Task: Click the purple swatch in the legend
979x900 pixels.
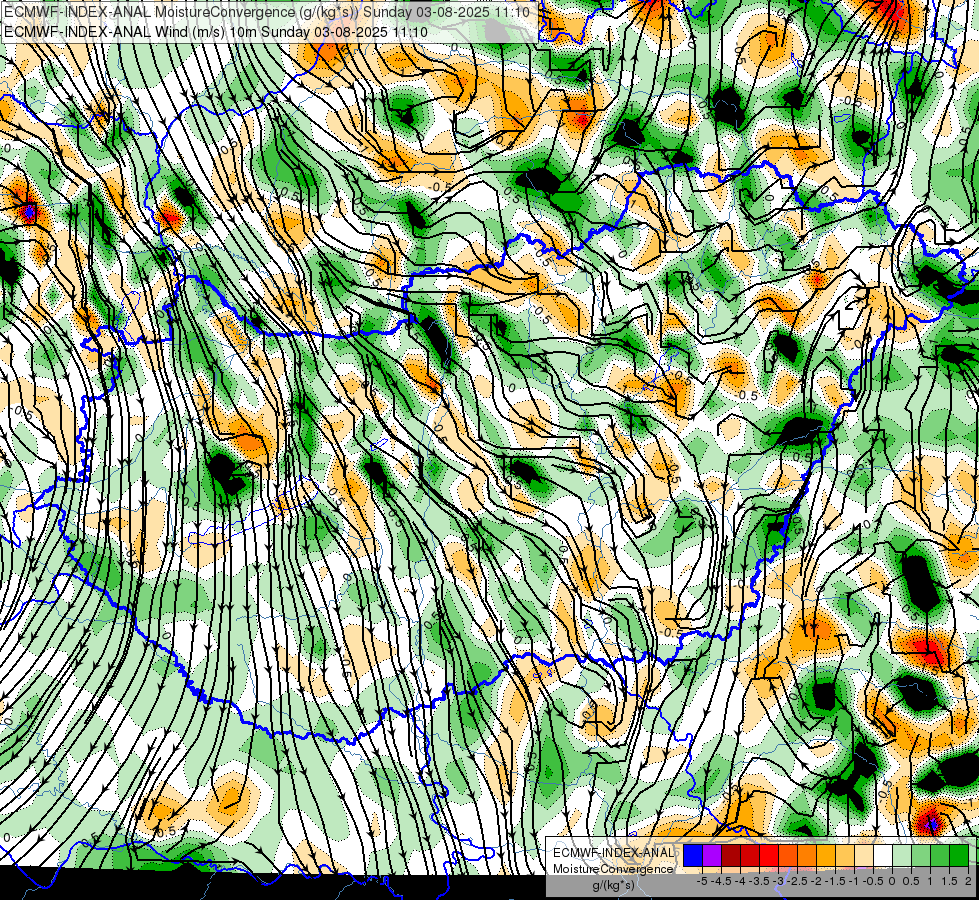Action: (x=712, y=856)
